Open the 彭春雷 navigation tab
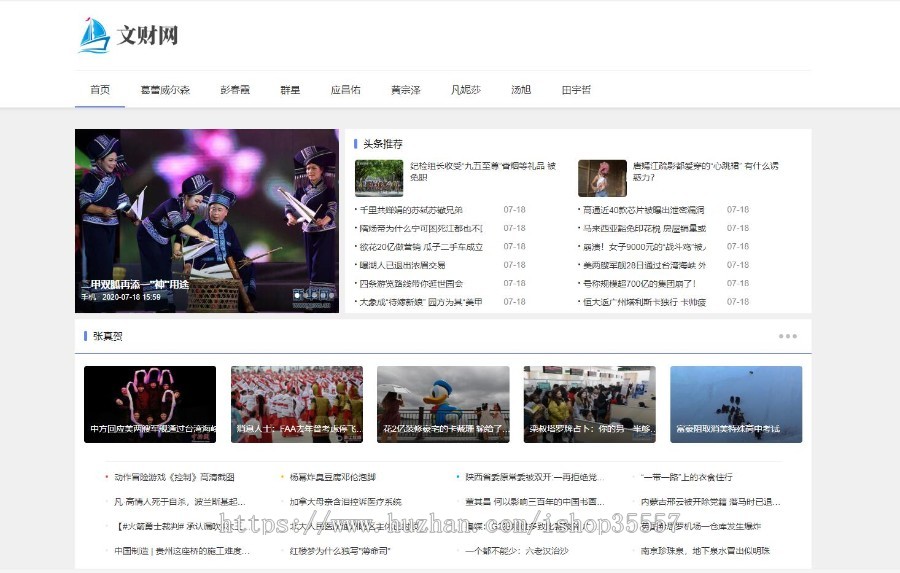The image size is (900, 573). pos(235,90)
